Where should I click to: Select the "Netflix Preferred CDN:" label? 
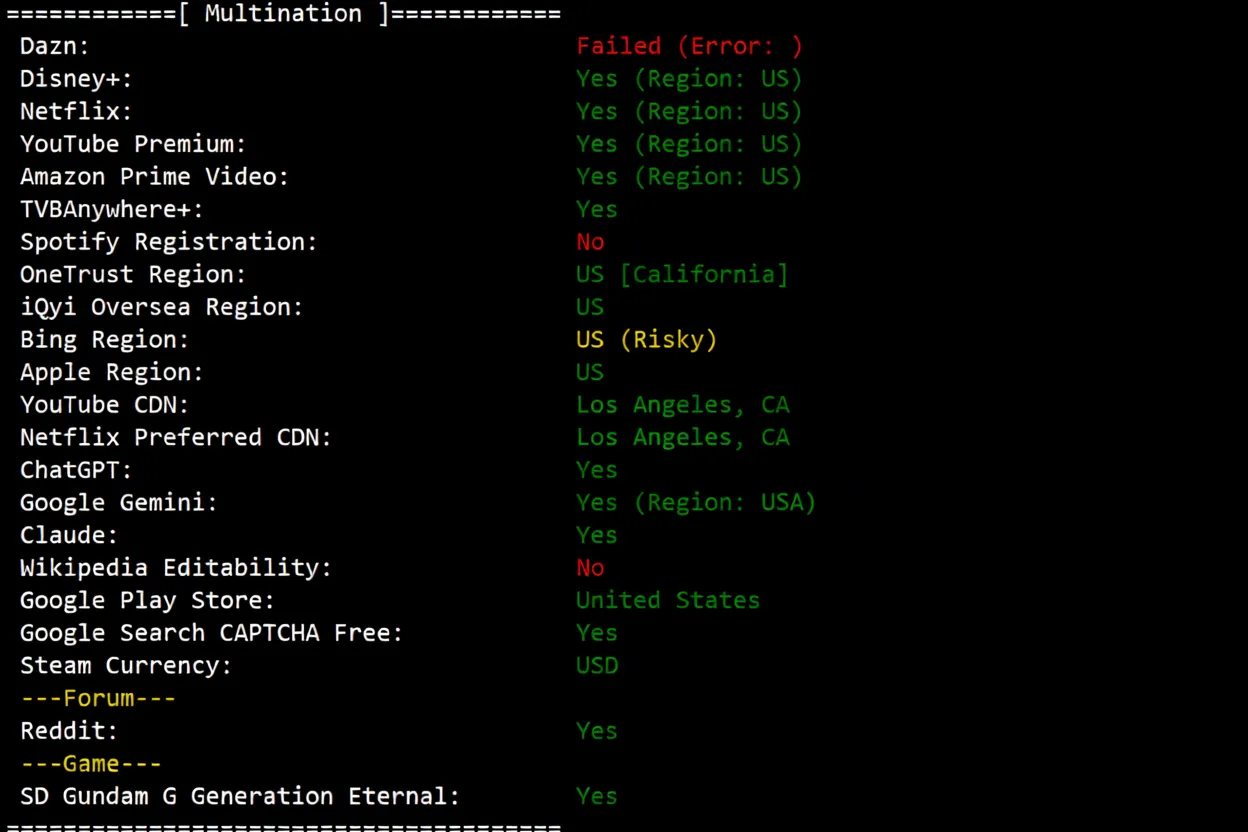pos(176,437)
